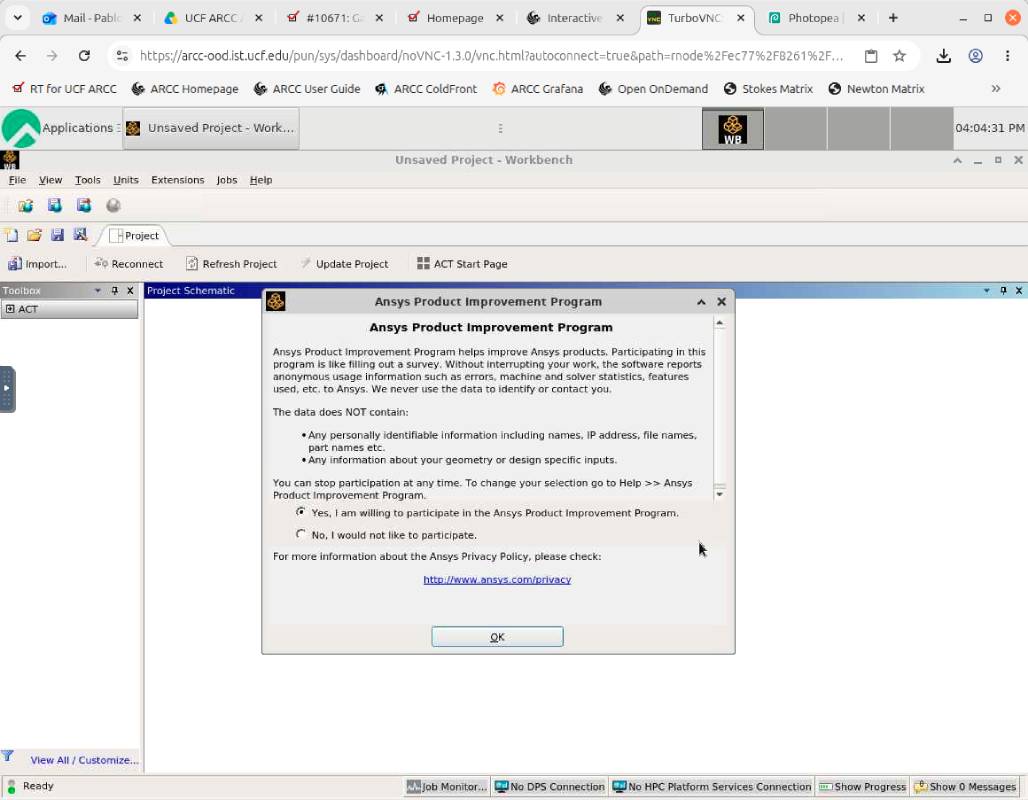Bookmark this page with the star icon
The height and width of the screenshot is (800, 1028).
900,56
